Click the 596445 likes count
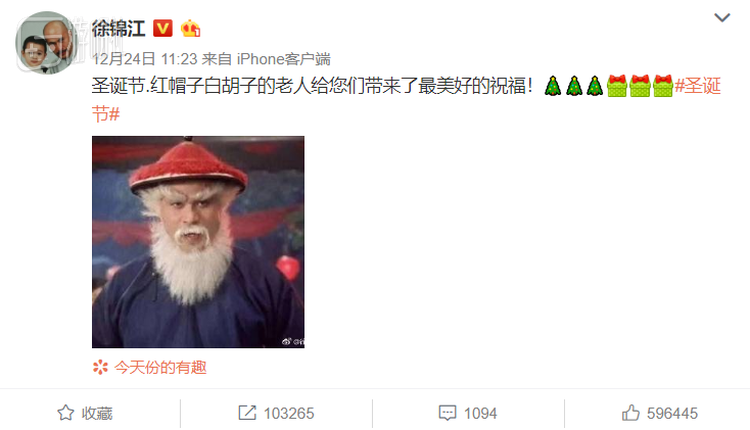 click(672, 413)
